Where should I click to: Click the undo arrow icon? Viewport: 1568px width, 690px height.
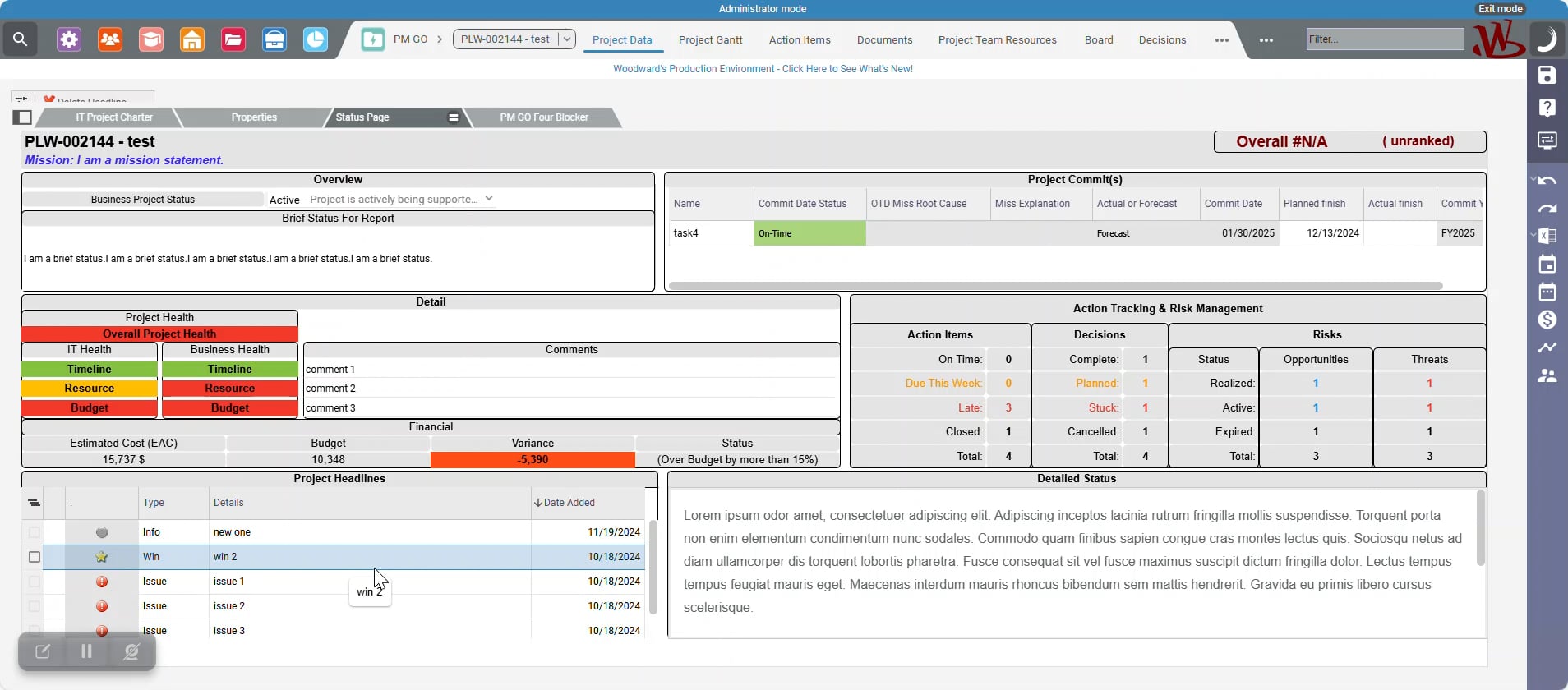pos(1548,181)
